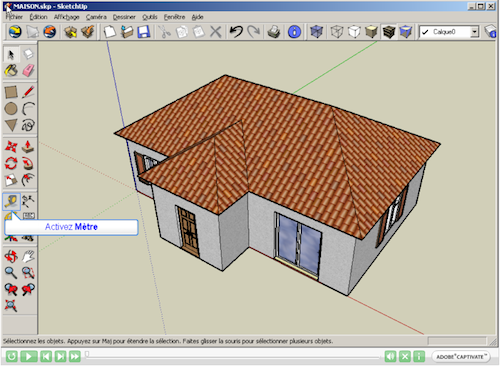
Task: Open the Outils menu
Action: (x=150, y=17)
